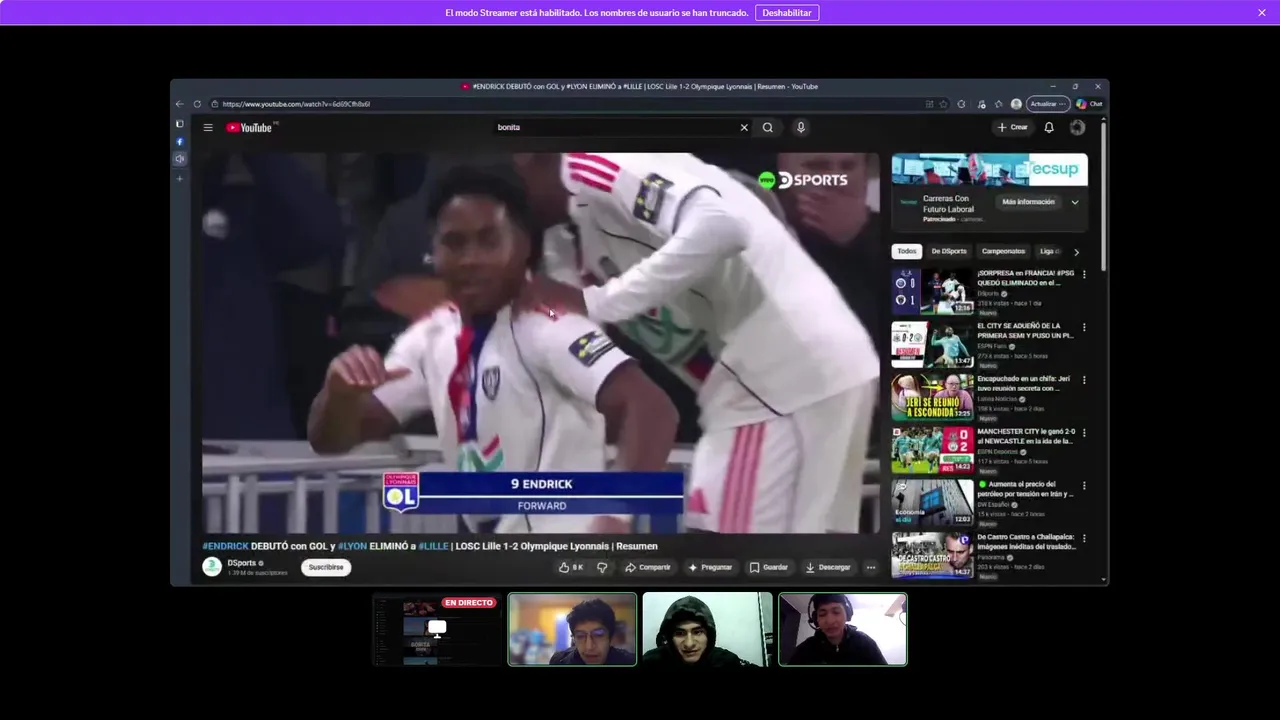Reload the YouTube page
Image resolution: width=1280 pixels, height=720 pixels.
(197, 104)
